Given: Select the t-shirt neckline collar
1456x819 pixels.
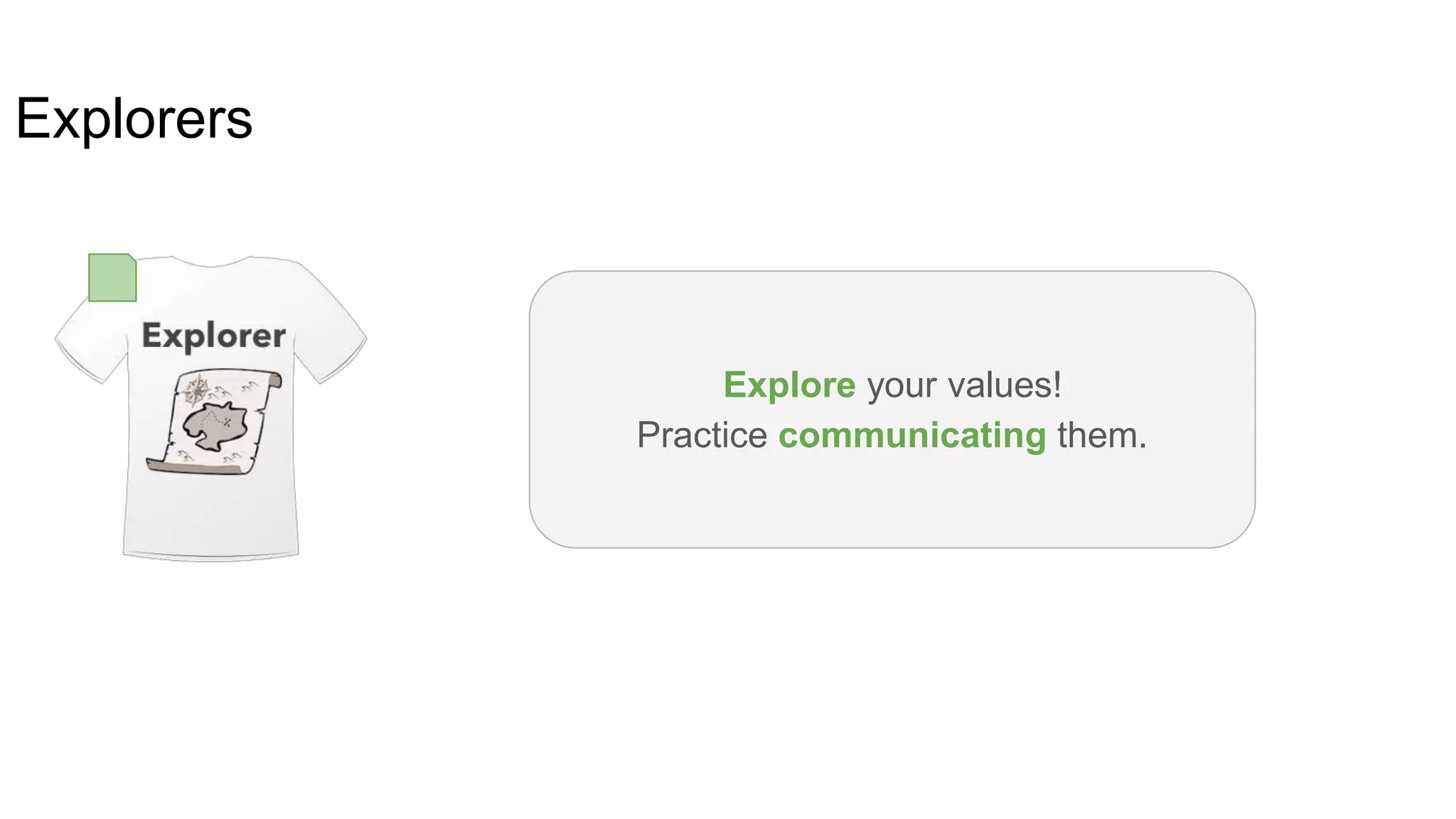Looking at the screenshot, I should click(x=212, y=264).
